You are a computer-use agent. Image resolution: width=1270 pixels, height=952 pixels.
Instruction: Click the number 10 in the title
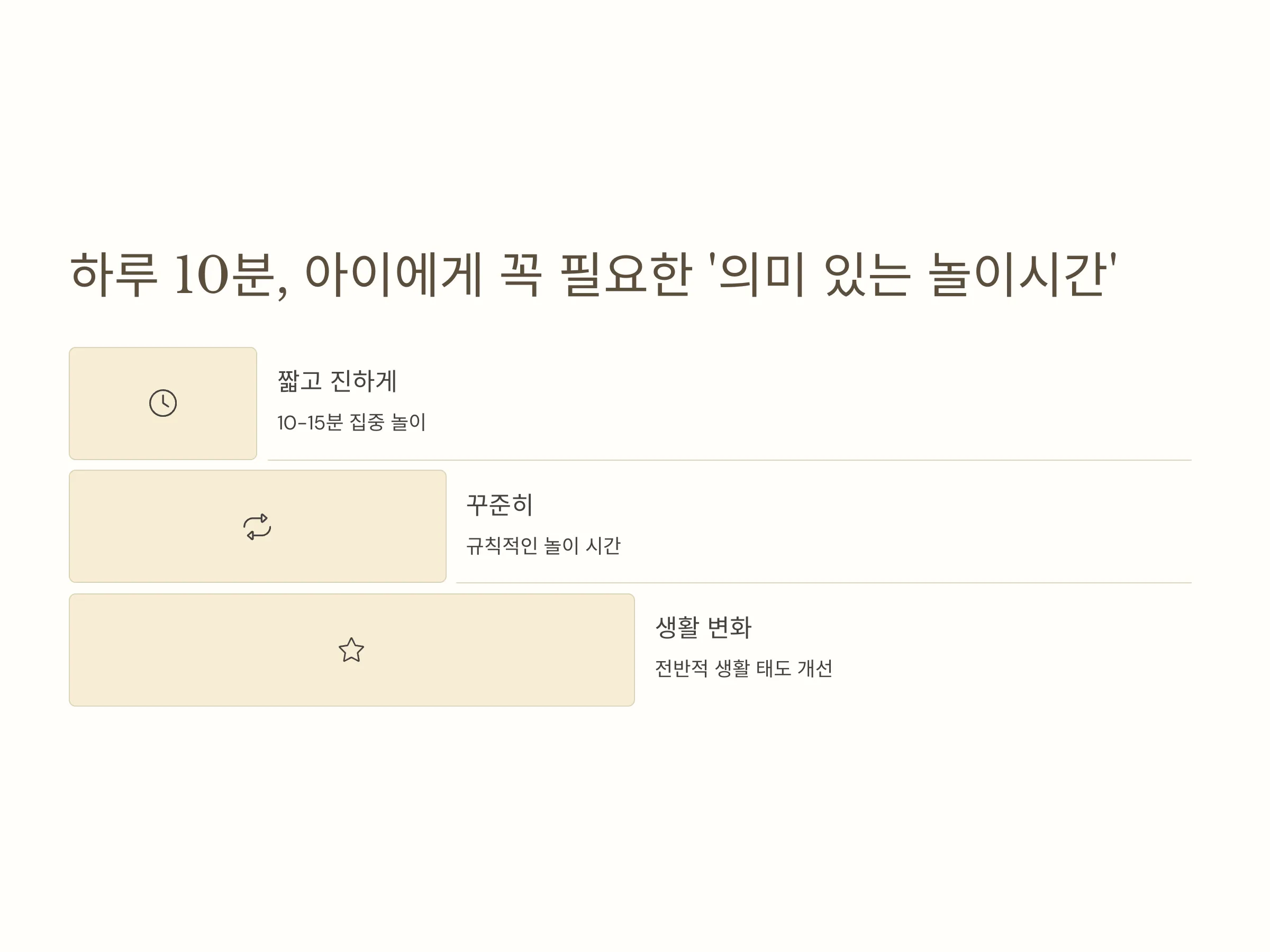(202, 276)
